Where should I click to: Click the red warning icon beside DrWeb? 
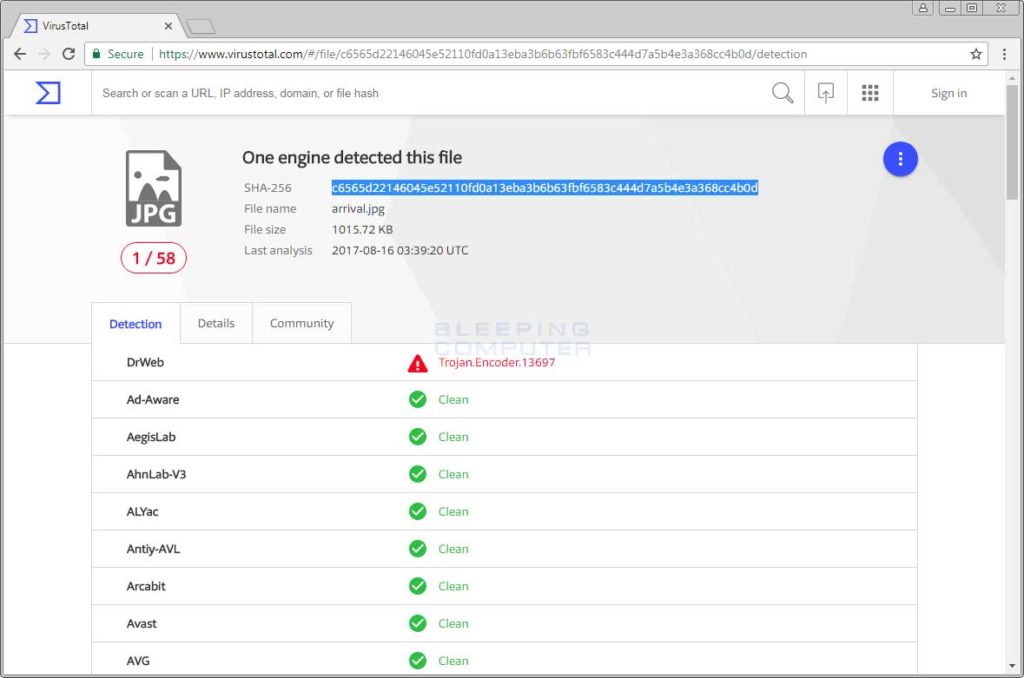[x=417, y=363]
